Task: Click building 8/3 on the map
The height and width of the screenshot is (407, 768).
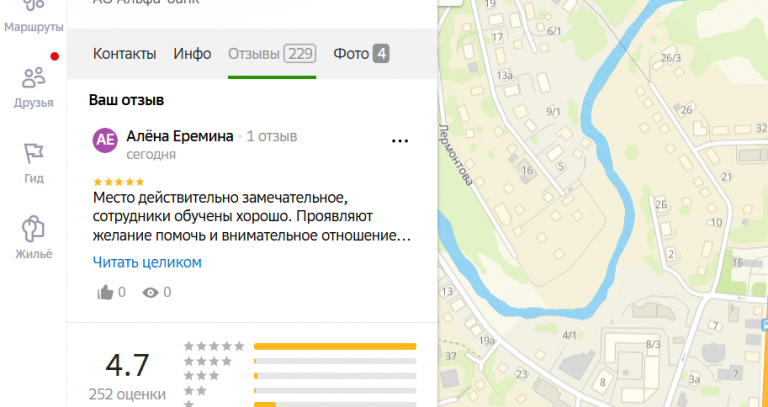Action: [653, 344]
